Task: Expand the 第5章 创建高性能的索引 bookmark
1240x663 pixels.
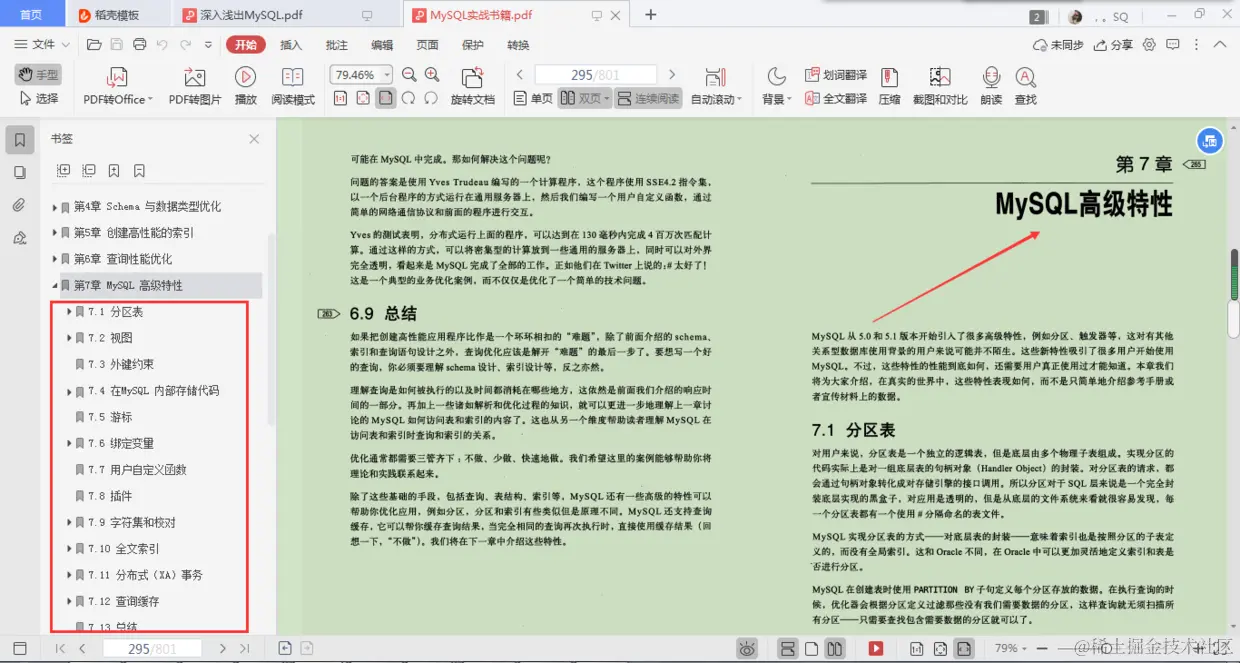Action: (55, 233)
